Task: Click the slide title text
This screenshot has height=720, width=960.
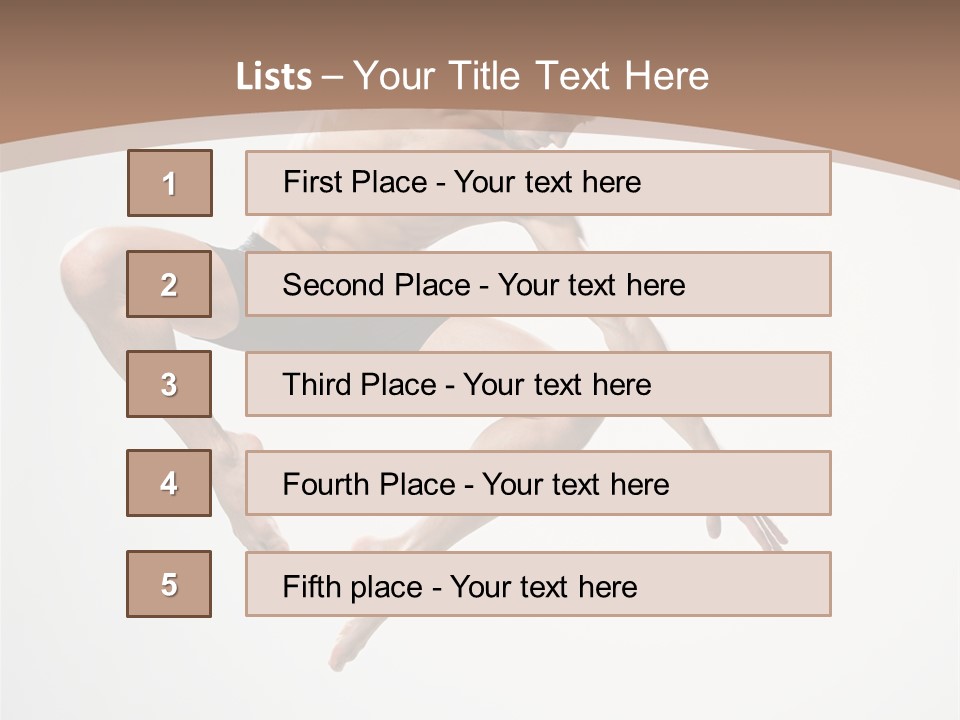Action: pyautogui.click(x=472, y=76)
